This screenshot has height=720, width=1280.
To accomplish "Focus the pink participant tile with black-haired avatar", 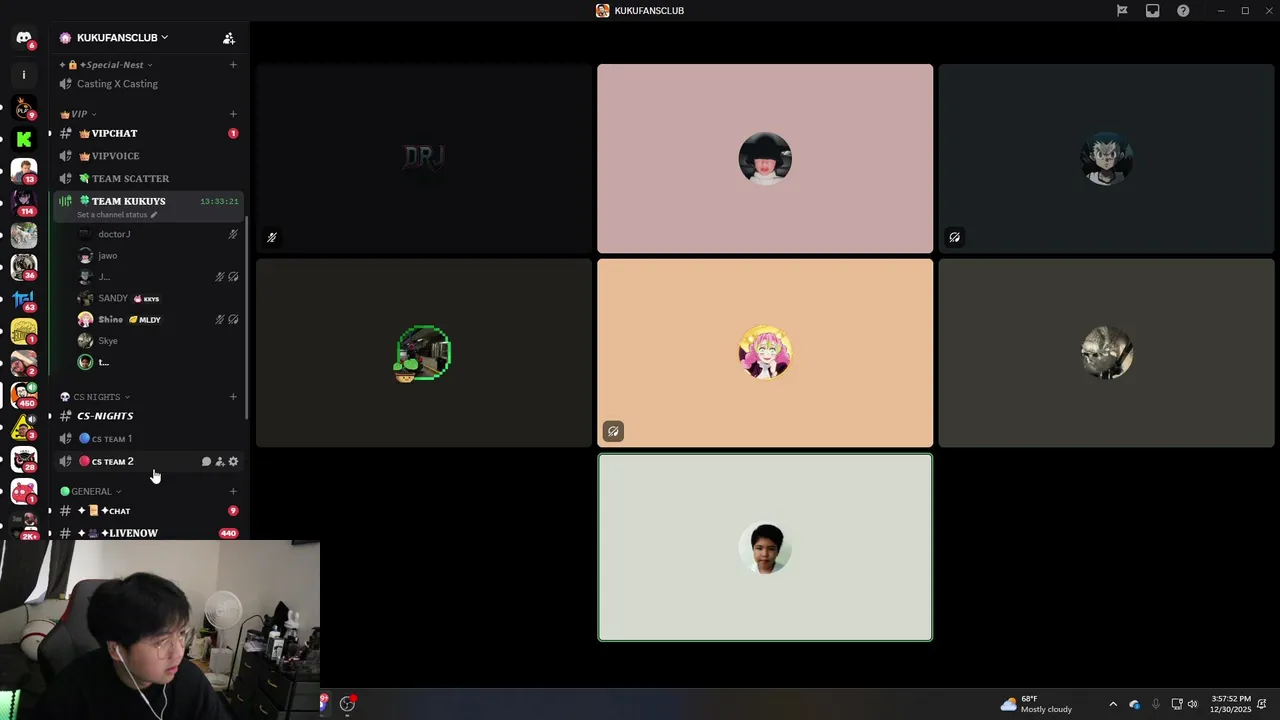I will [765, 158].
